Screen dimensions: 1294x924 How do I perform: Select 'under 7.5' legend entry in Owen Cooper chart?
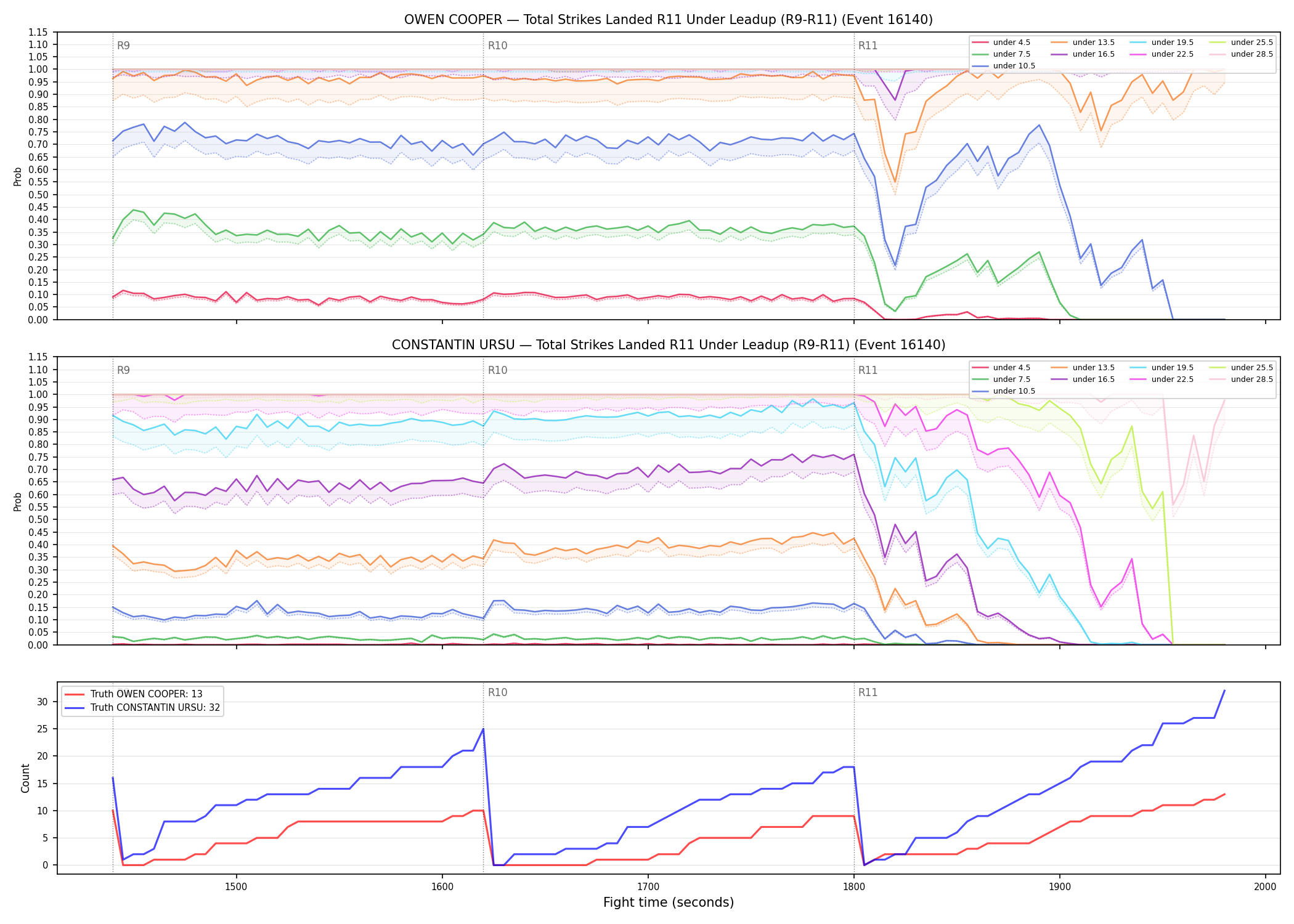coord(1001,54)
